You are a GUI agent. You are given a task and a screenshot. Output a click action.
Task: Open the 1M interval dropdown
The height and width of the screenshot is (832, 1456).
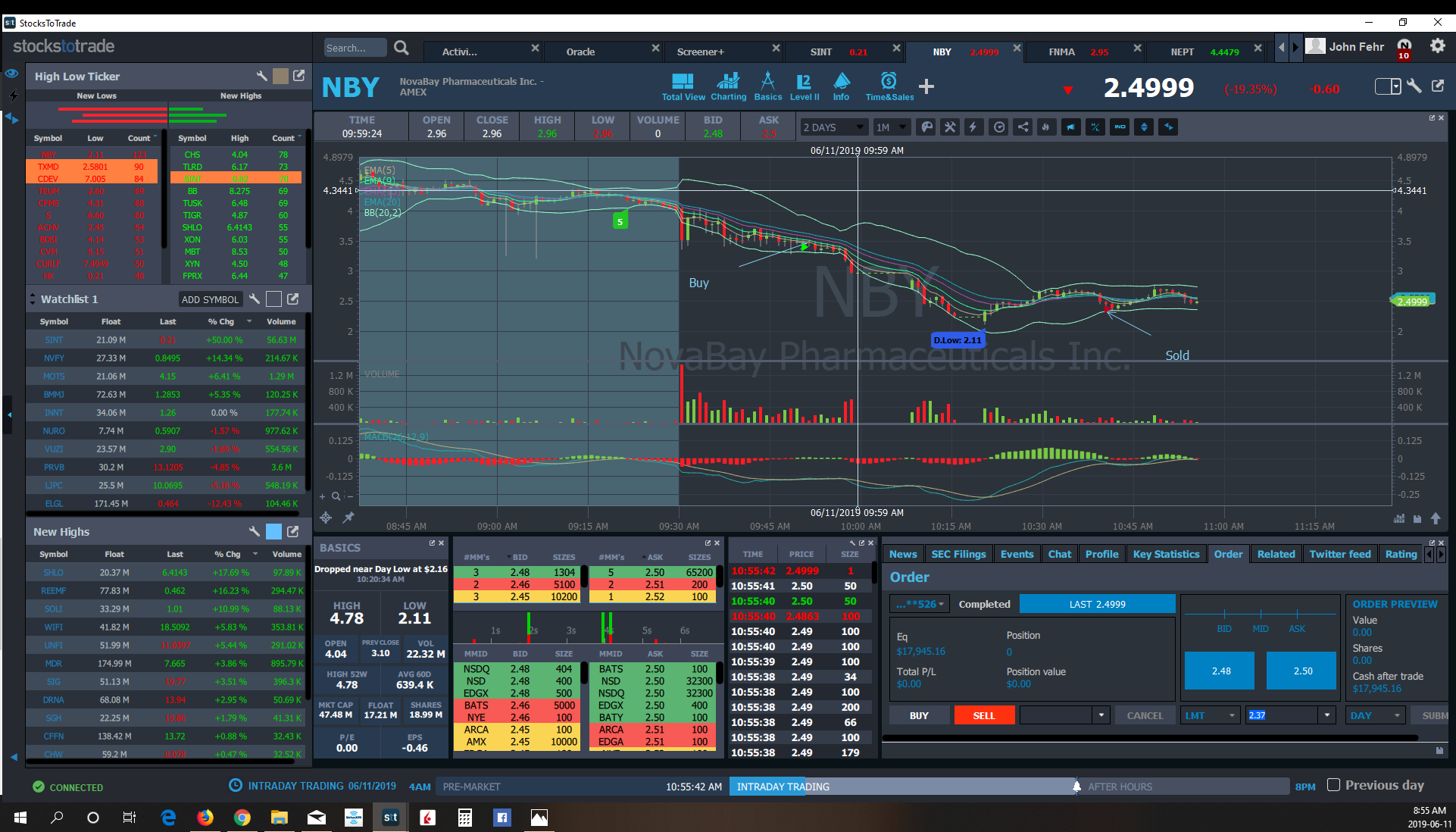892,127
